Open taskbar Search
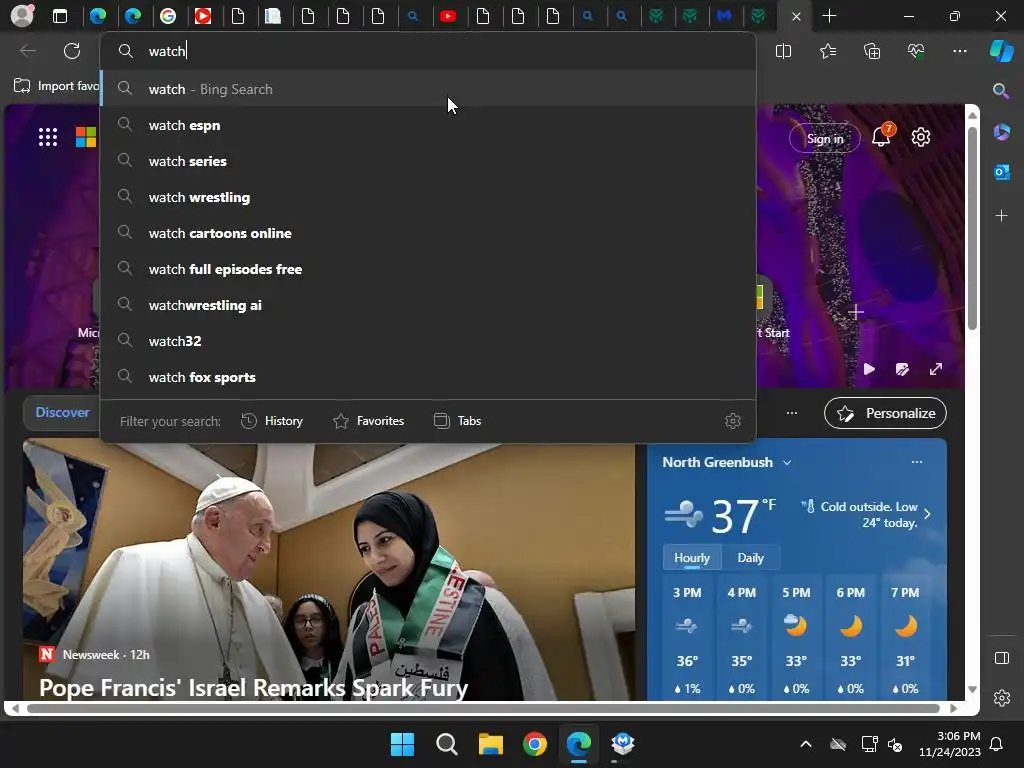 click(447, 744)
